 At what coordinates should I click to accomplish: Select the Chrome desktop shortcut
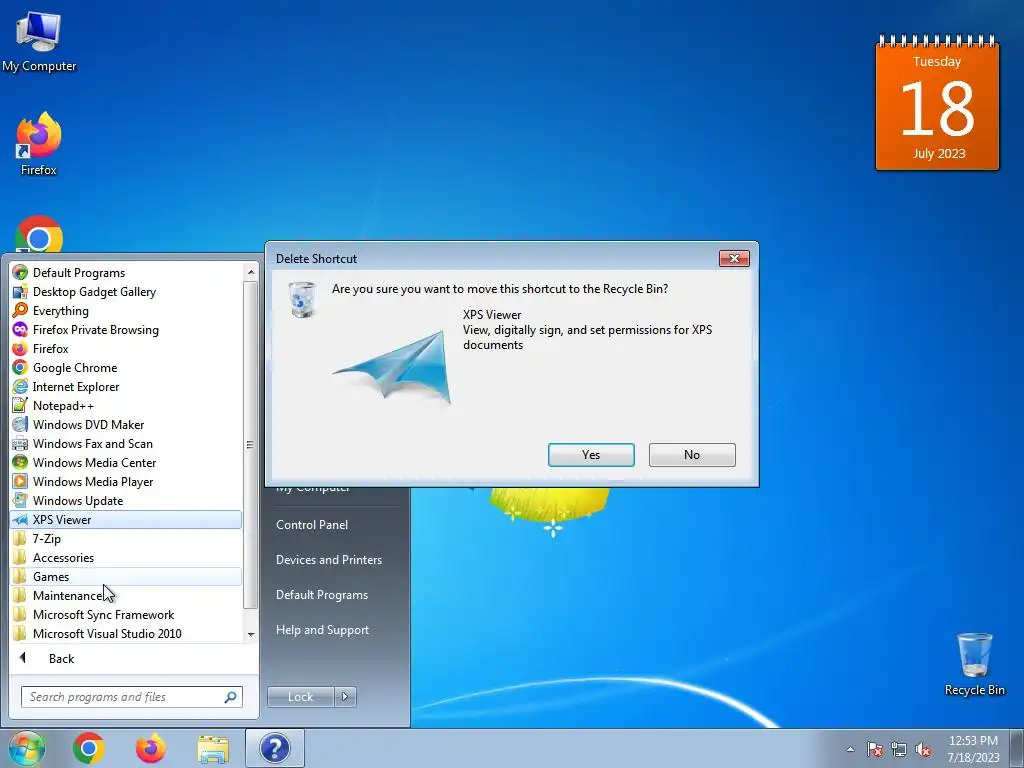click(39, 234)
